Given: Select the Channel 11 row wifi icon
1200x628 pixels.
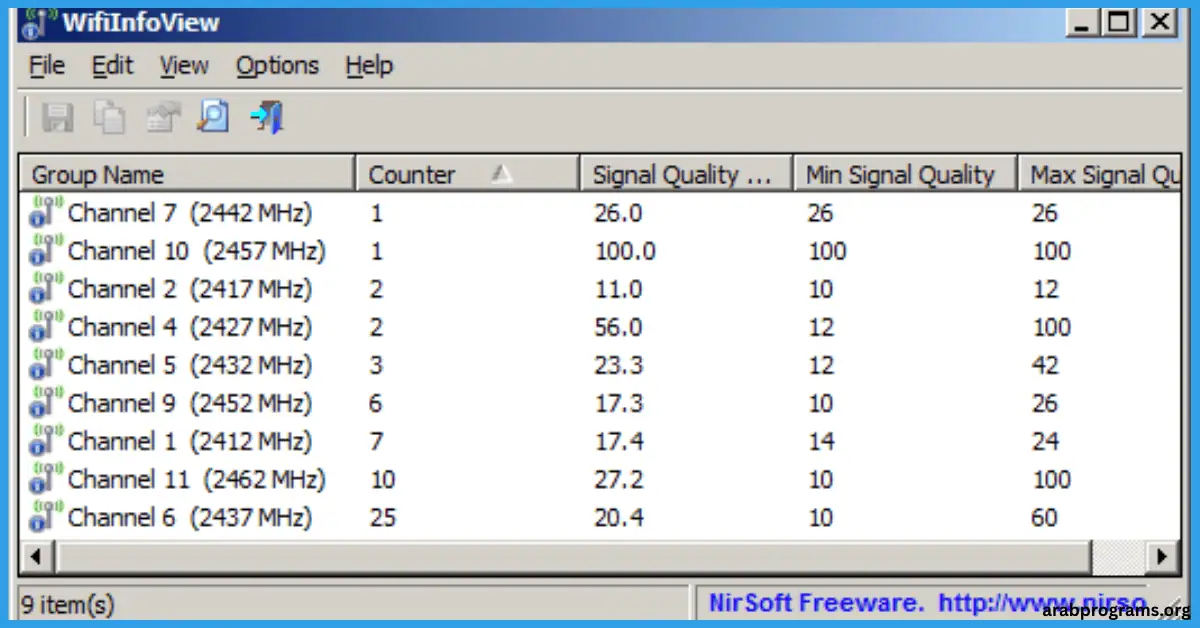Looking at the screenshot, I should 46,480.
